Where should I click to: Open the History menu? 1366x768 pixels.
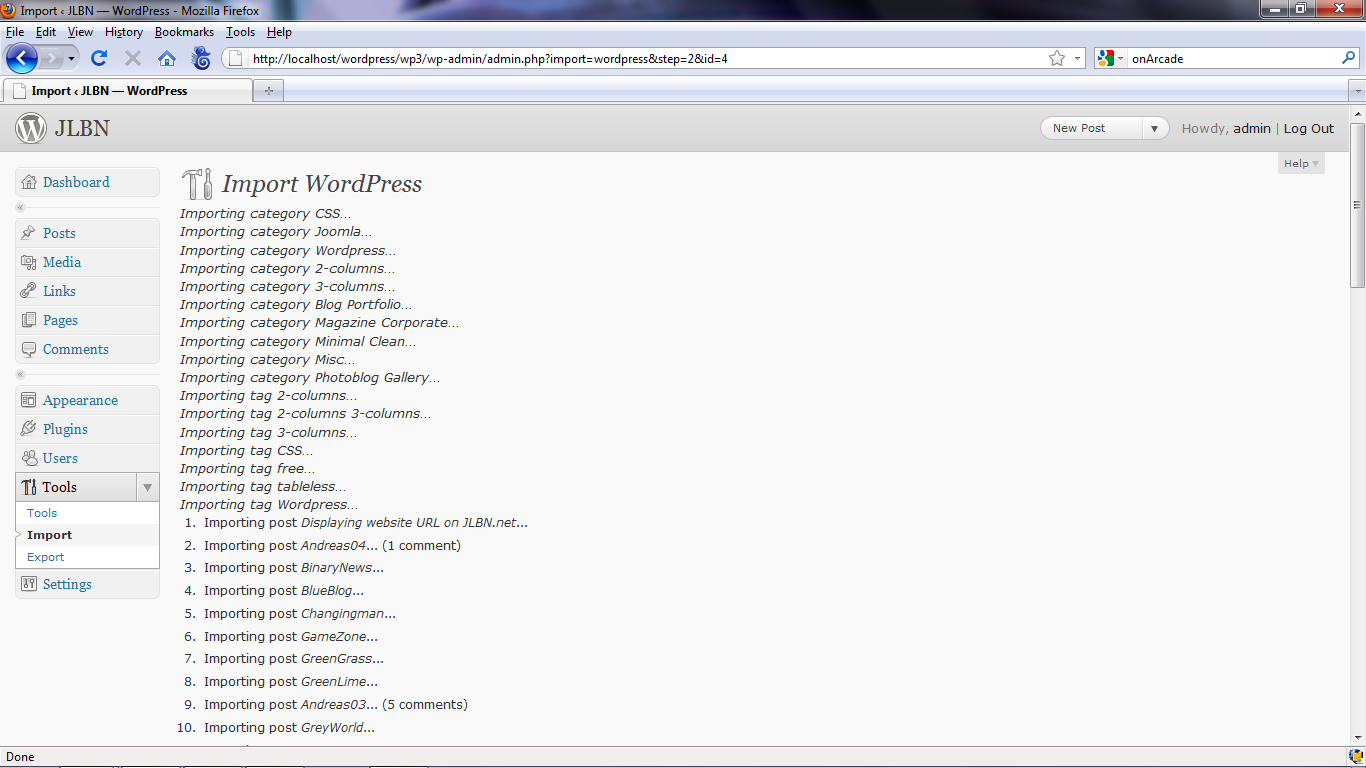pyautogui.click(x=123, y=32)
